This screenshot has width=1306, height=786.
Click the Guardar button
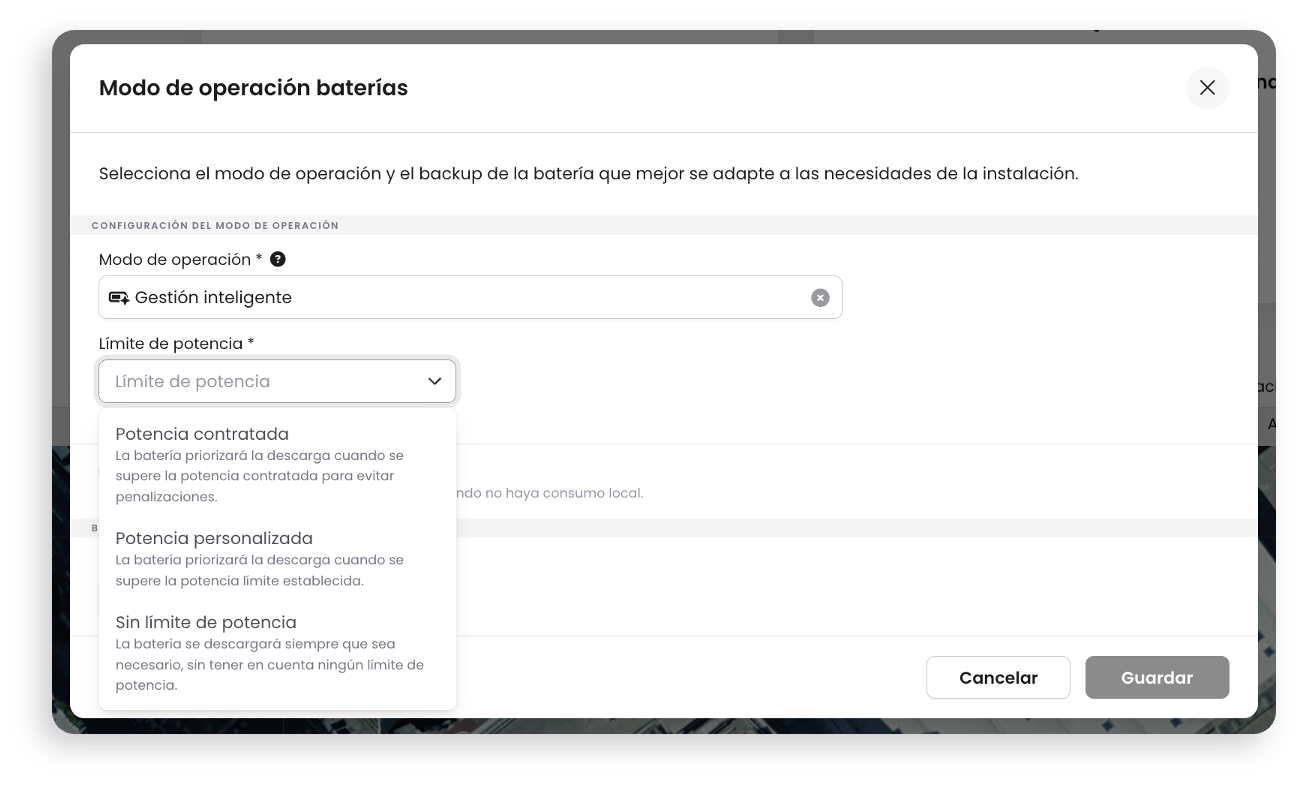(1157, 678)
